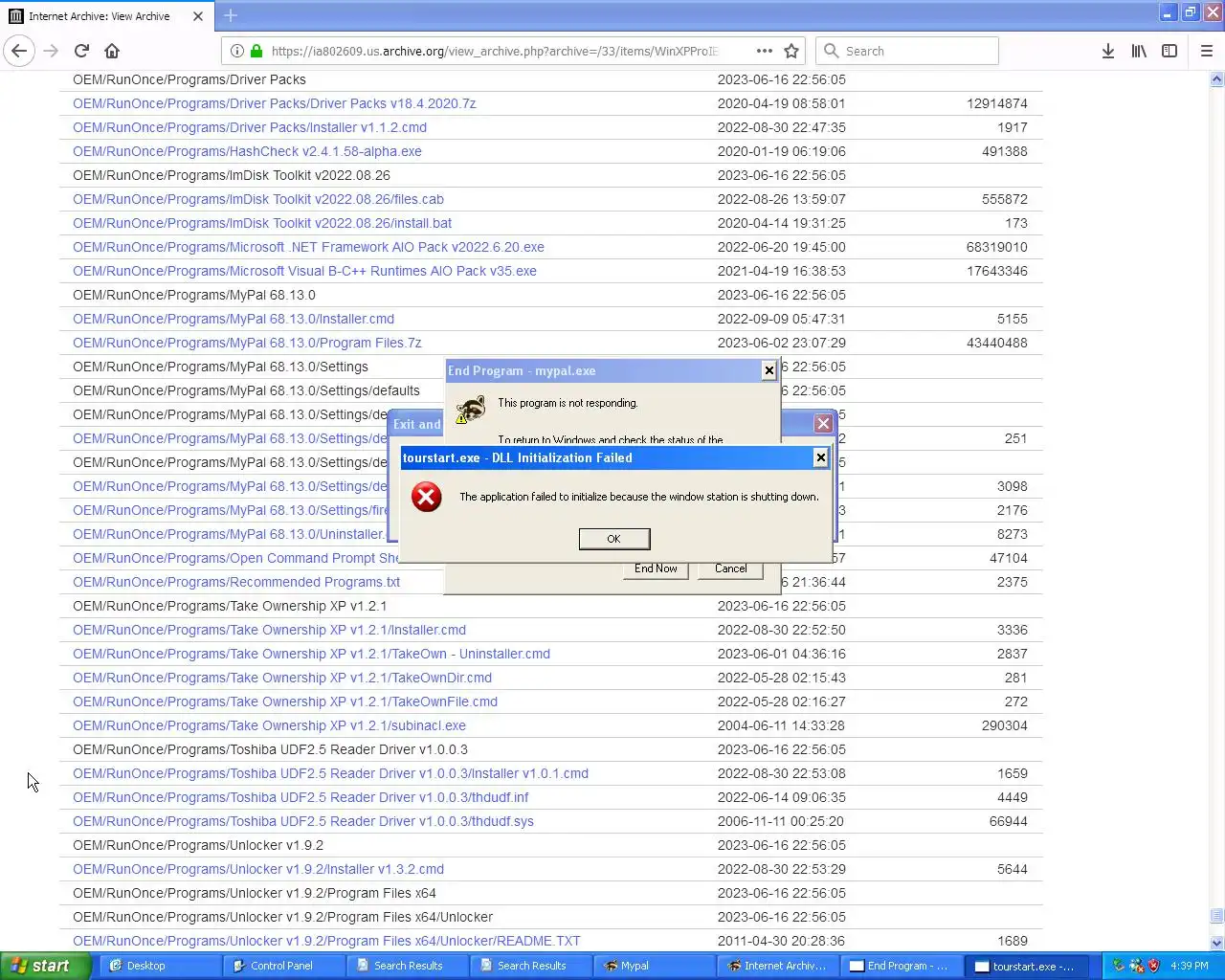Viewport: 1225px width, 980px height.
Task: Open thdudf.inf link
Action: pos(301,797)
